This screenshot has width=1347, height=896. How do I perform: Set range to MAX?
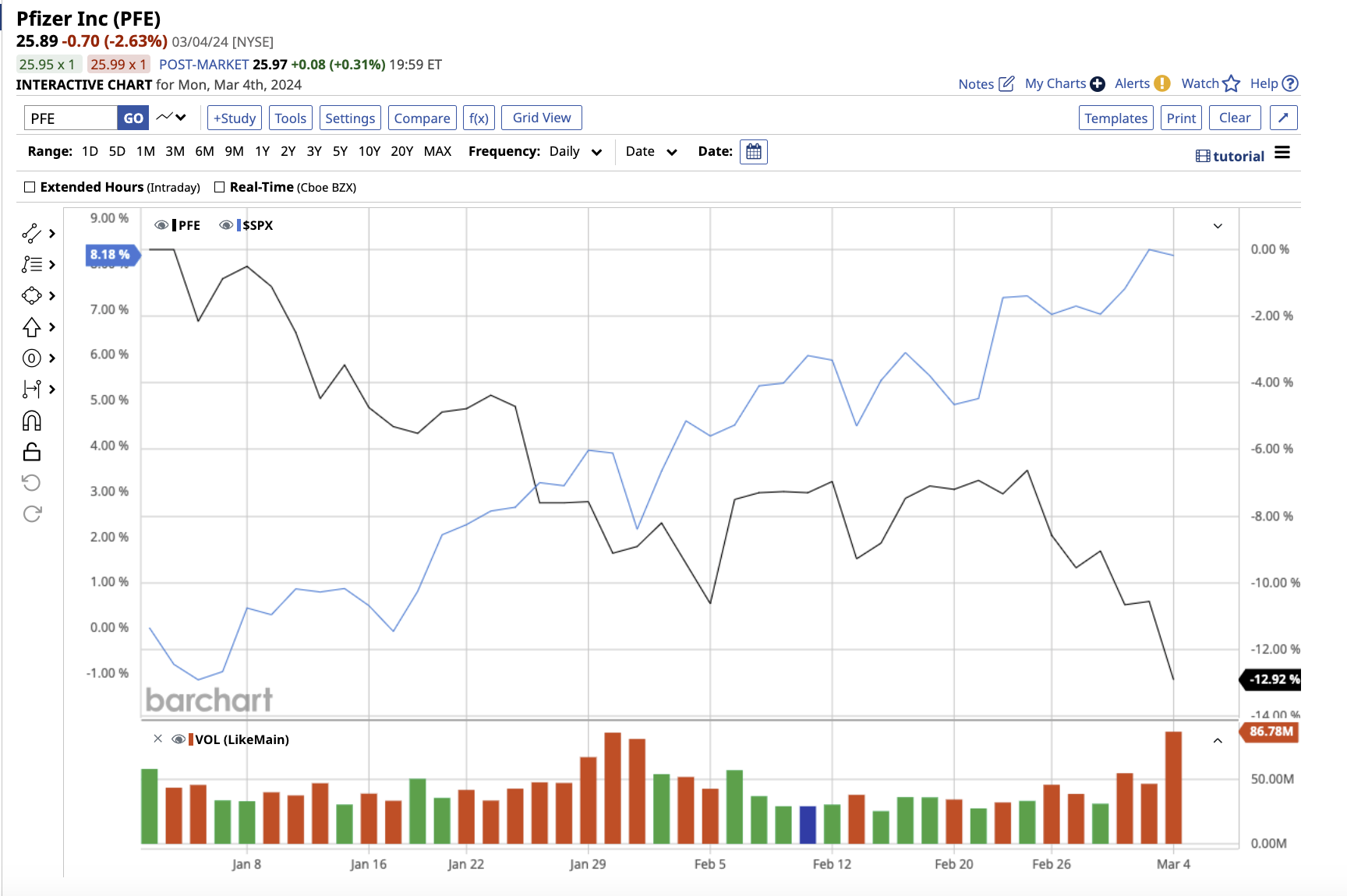click(438, 151)
